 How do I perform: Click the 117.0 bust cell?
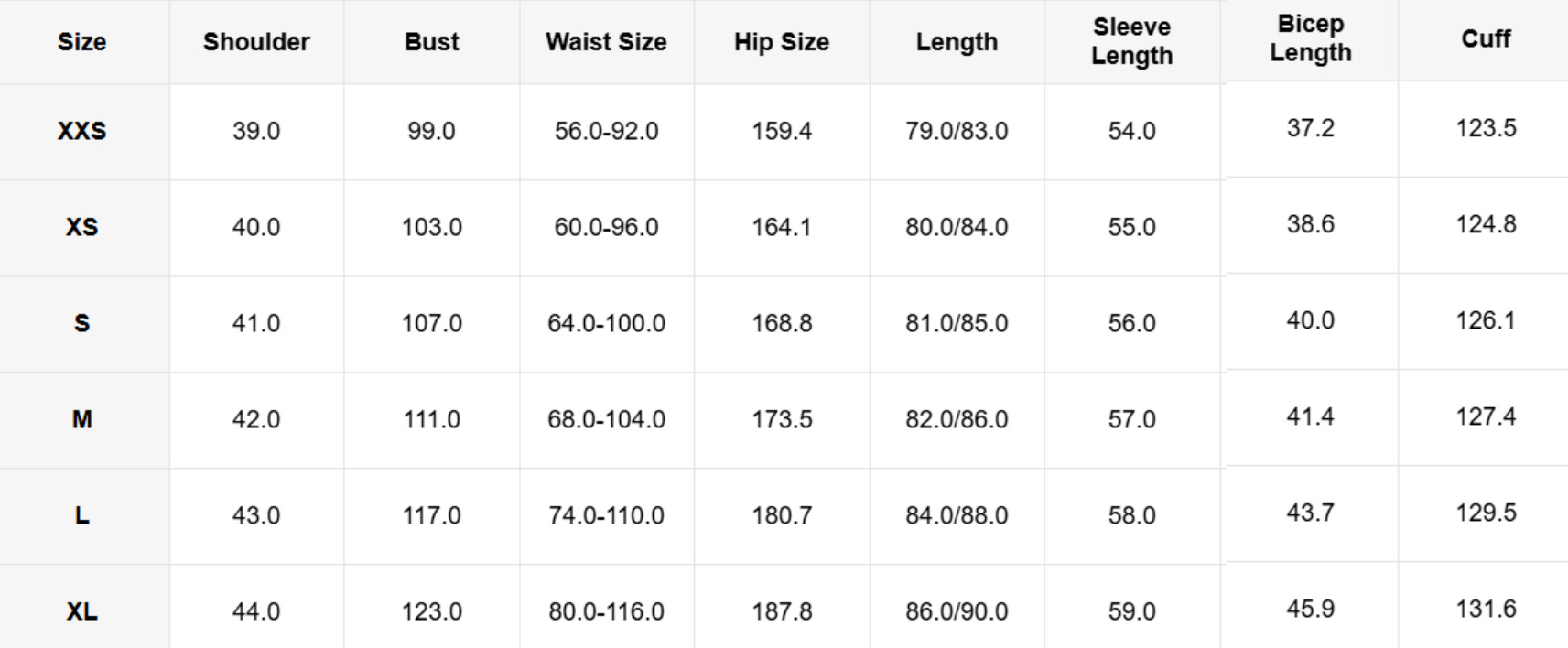[432, 515]
